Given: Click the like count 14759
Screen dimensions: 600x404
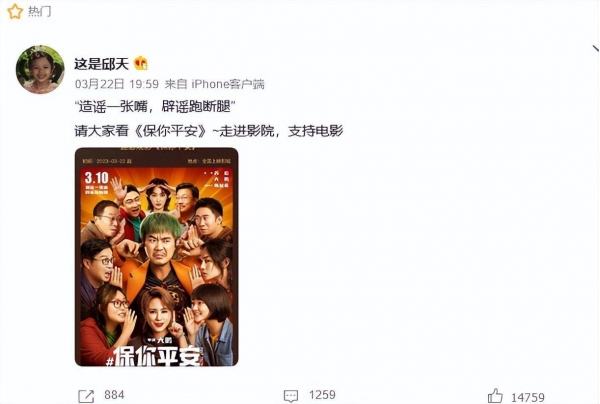Looking at the screenshot, I should point(528,397).
